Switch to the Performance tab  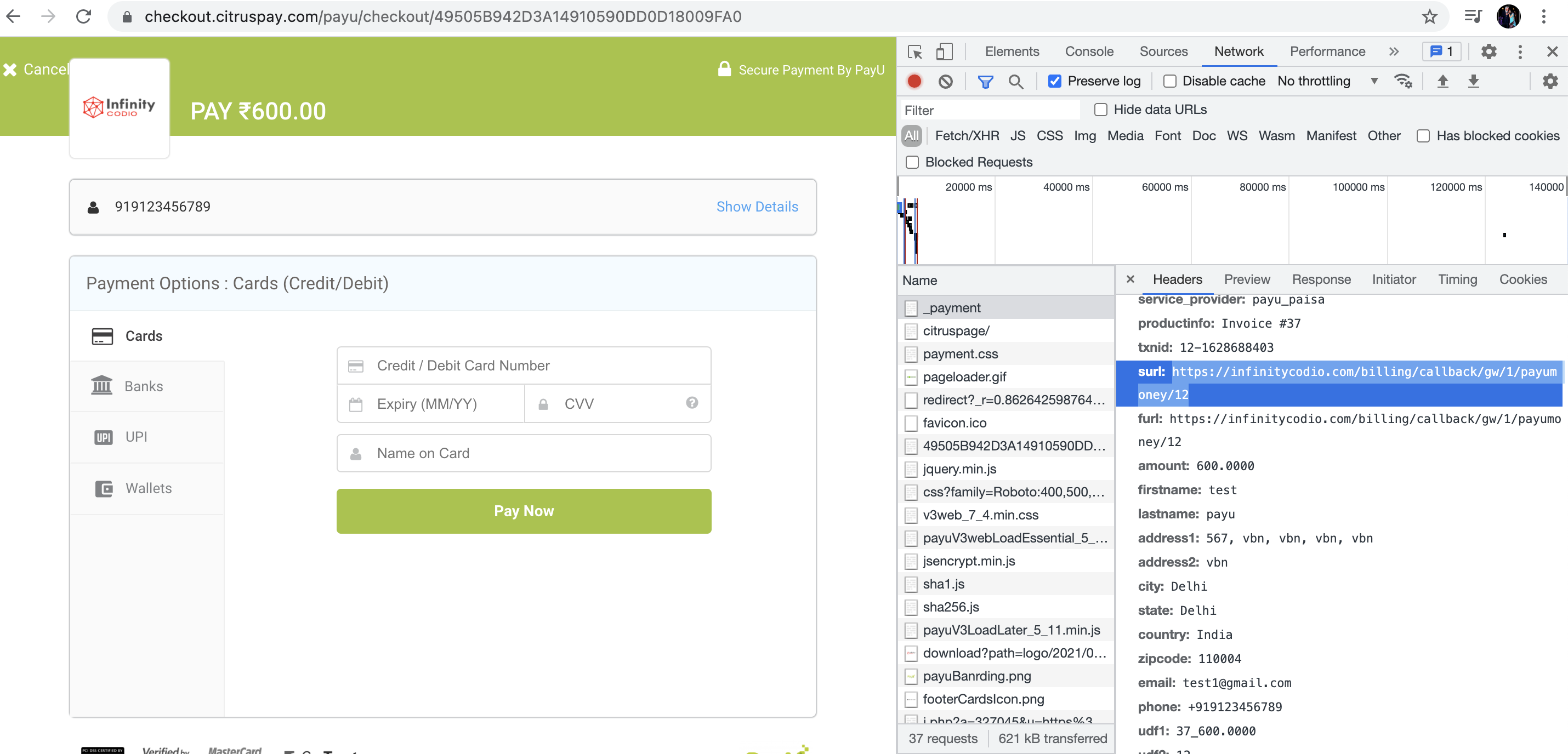pos(1327,52)
